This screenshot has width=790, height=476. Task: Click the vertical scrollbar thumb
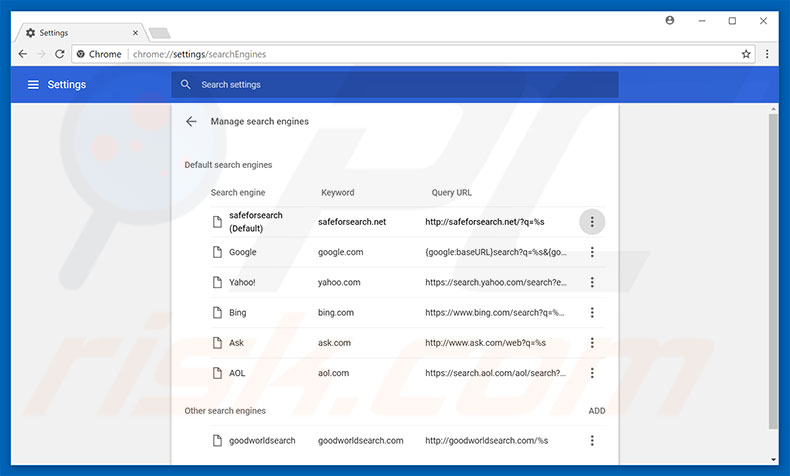coord(773,271)
